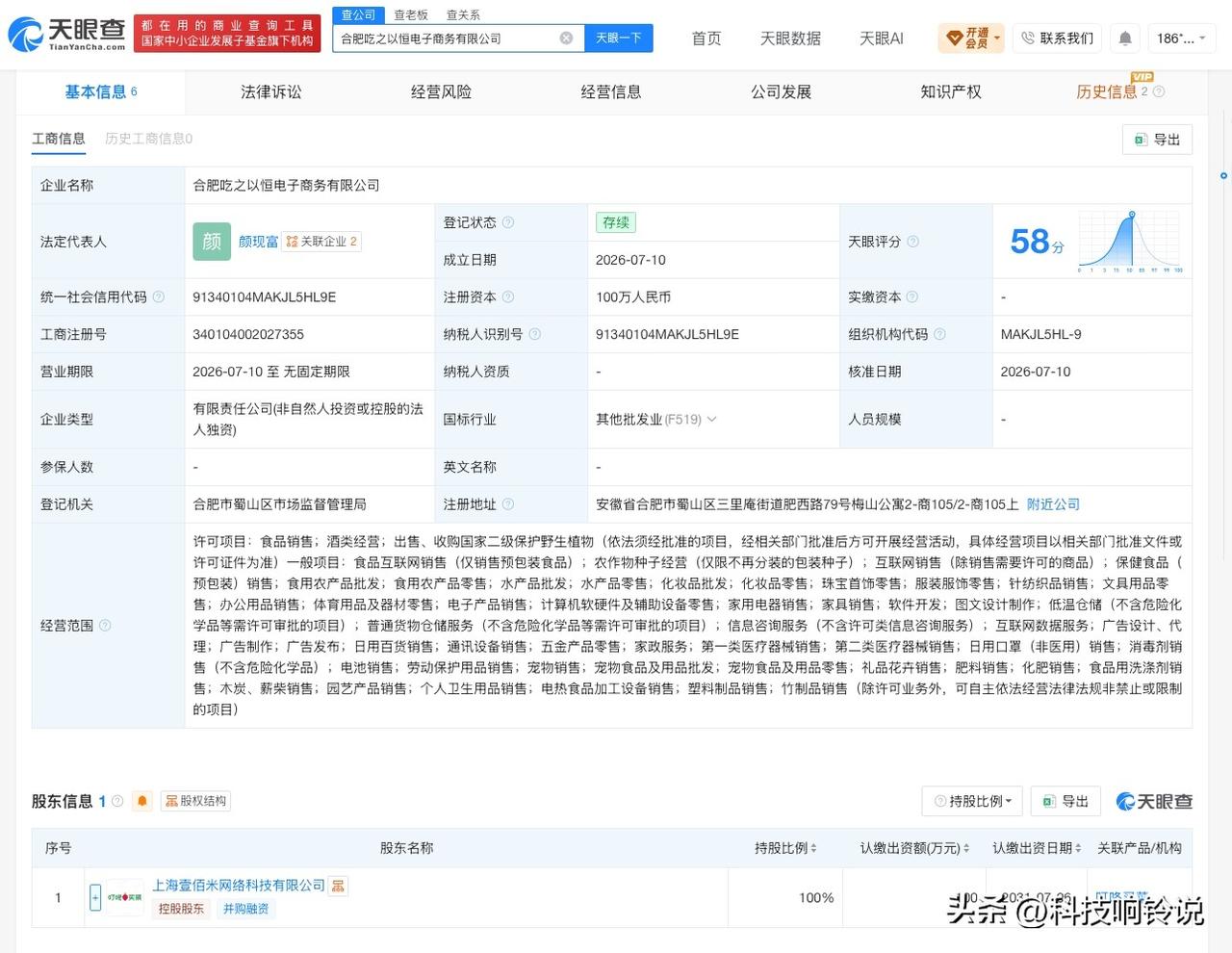Open the 开通会员 dropdown arrow
Image resolution: width=1232 pixels, height=953 pixels.
pyautogui.click(x=997, y=39)
